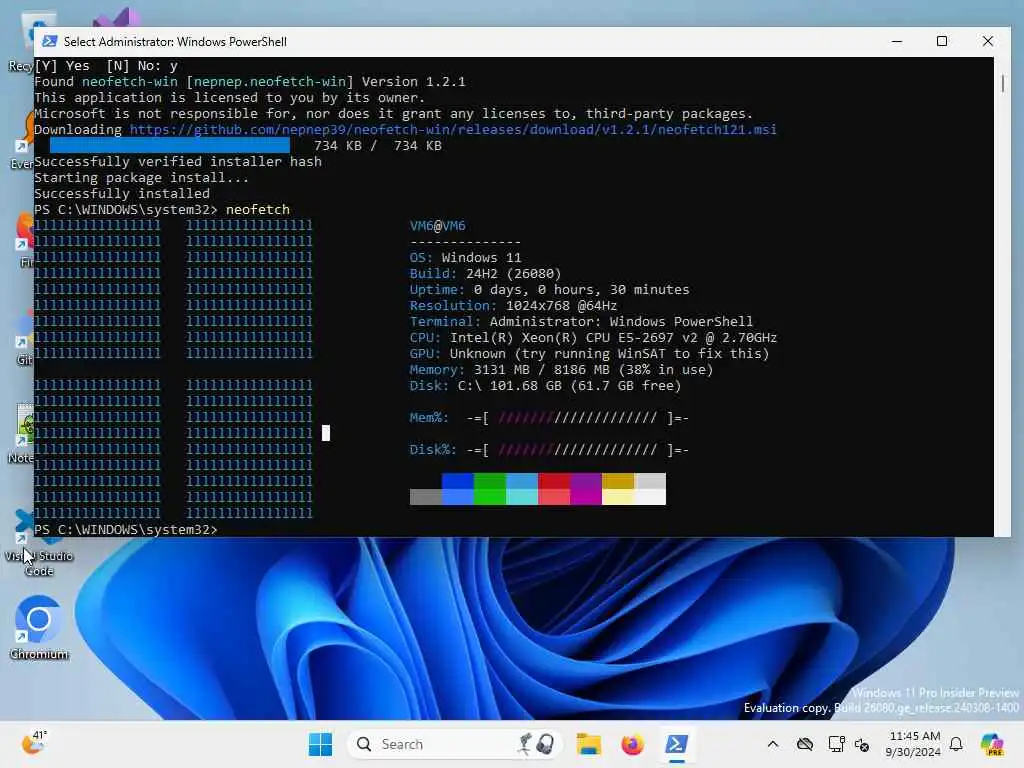Open the Copilot preview icon
The image size is (1024, 768).
click(x=992, y=744)
